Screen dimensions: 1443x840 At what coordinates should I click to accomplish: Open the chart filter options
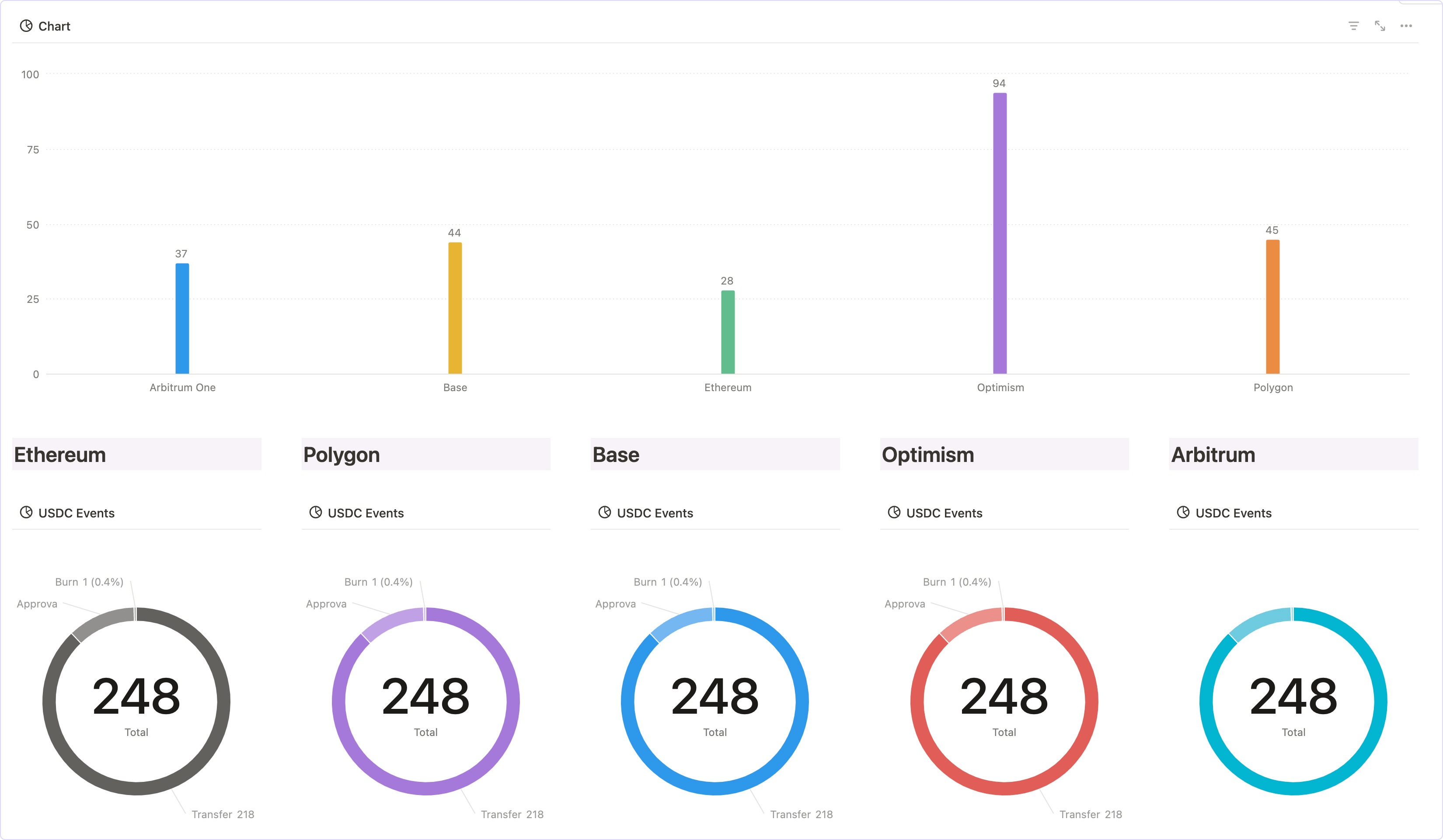click(x=1354, y=26)
